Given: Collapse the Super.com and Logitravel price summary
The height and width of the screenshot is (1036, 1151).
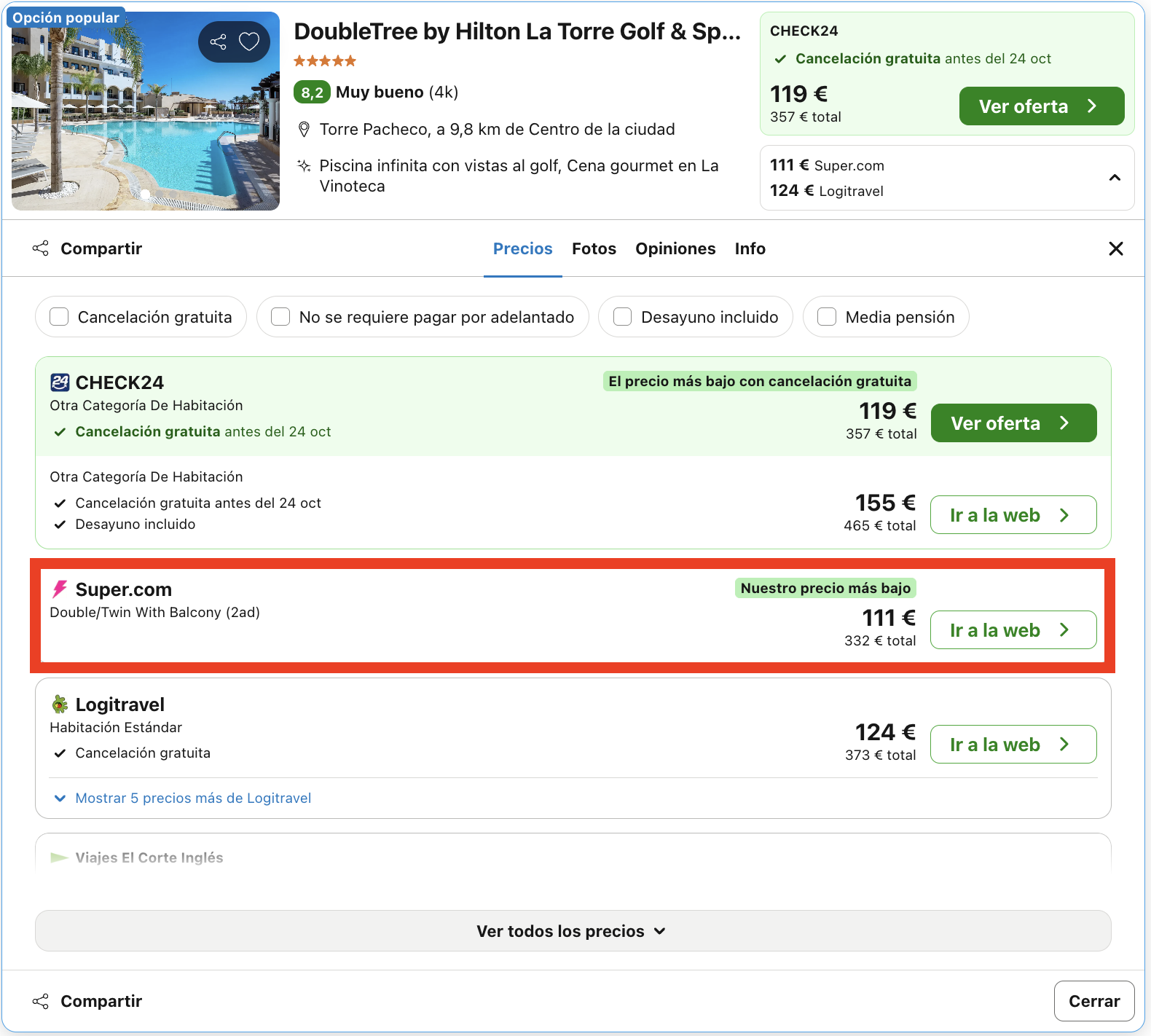Looking at the screenshot, I should click(x=1115, y=178).
